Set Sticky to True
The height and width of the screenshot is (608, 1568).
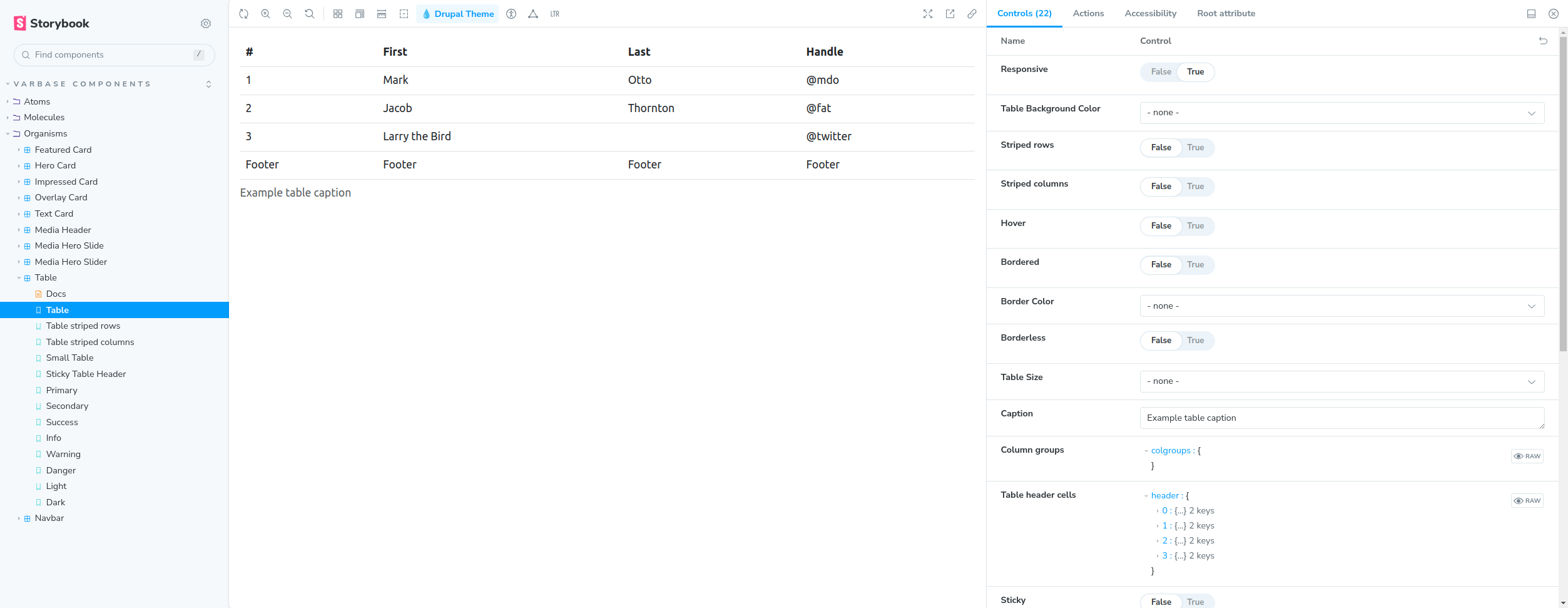point(1195,602)
